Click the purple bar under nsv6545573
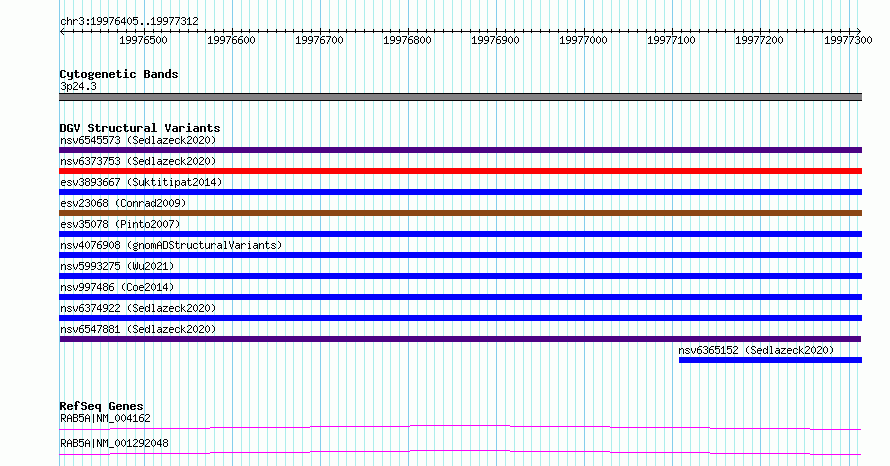This screenshot has height=466, width=890. [x=460, y=150]
